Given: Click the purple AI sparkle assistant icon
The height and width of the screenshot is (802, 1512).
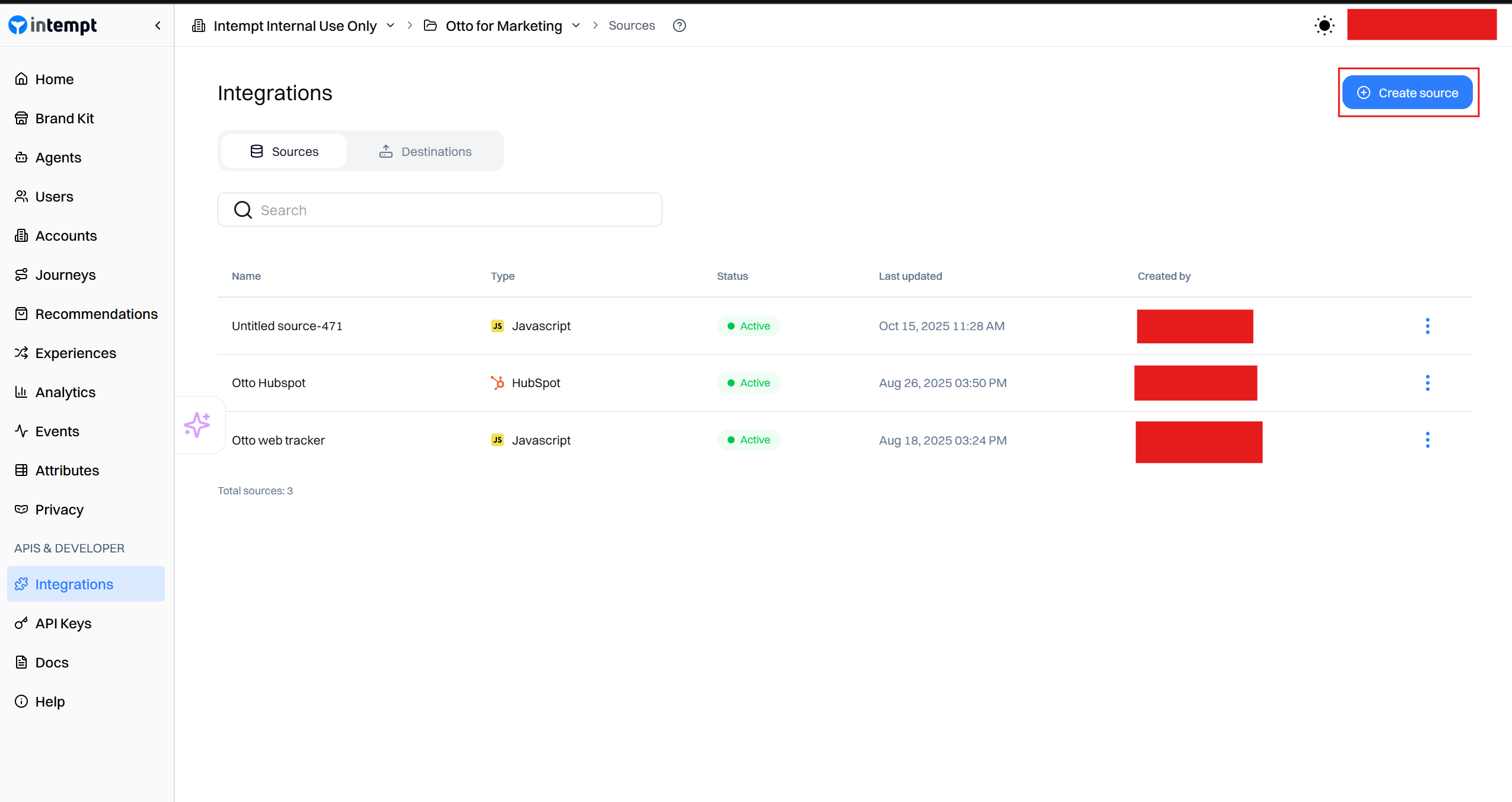Looking at the screenshot, I should 197,424.
